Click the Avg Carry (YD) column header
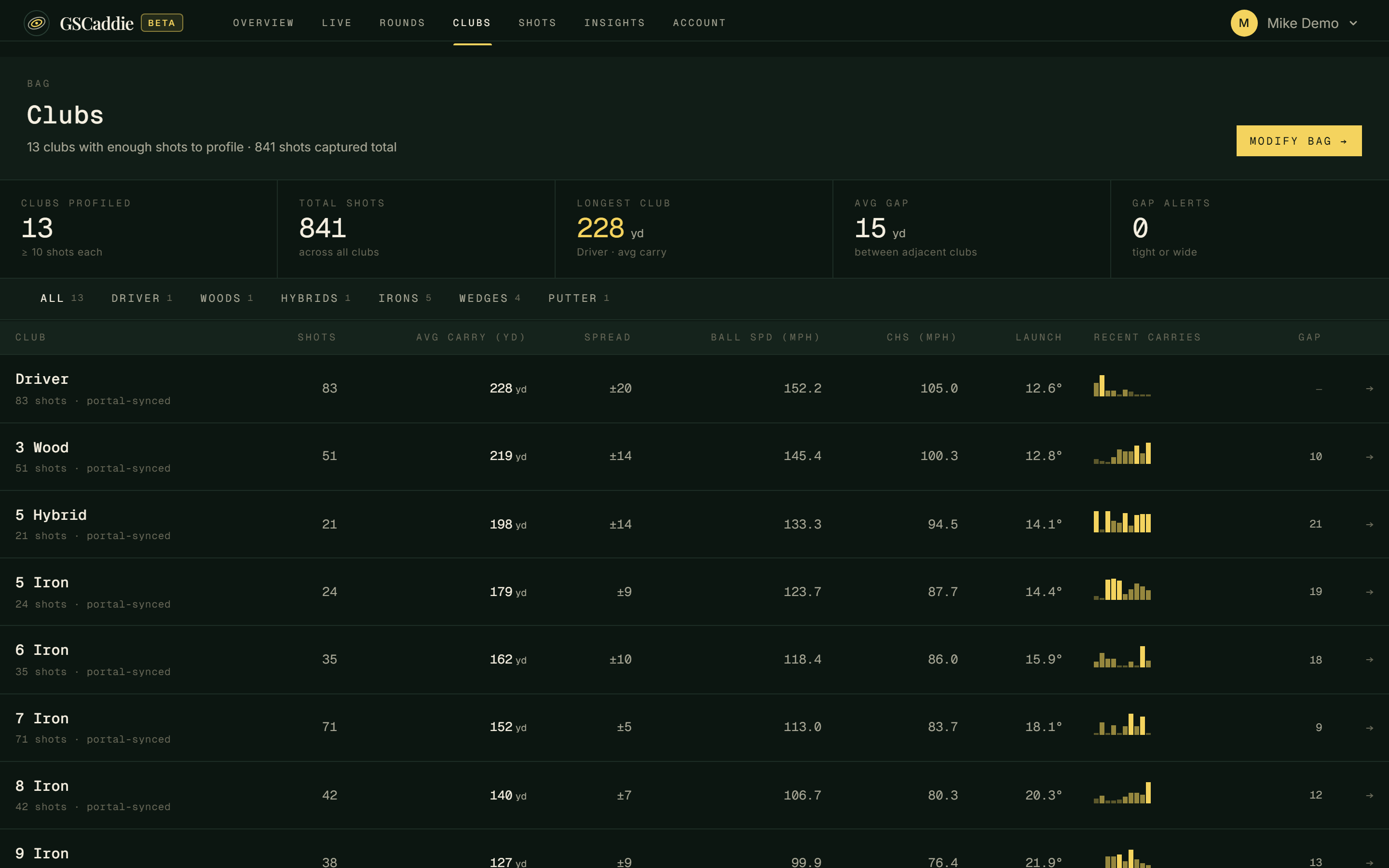1389x868 pixels. point(471,337)
